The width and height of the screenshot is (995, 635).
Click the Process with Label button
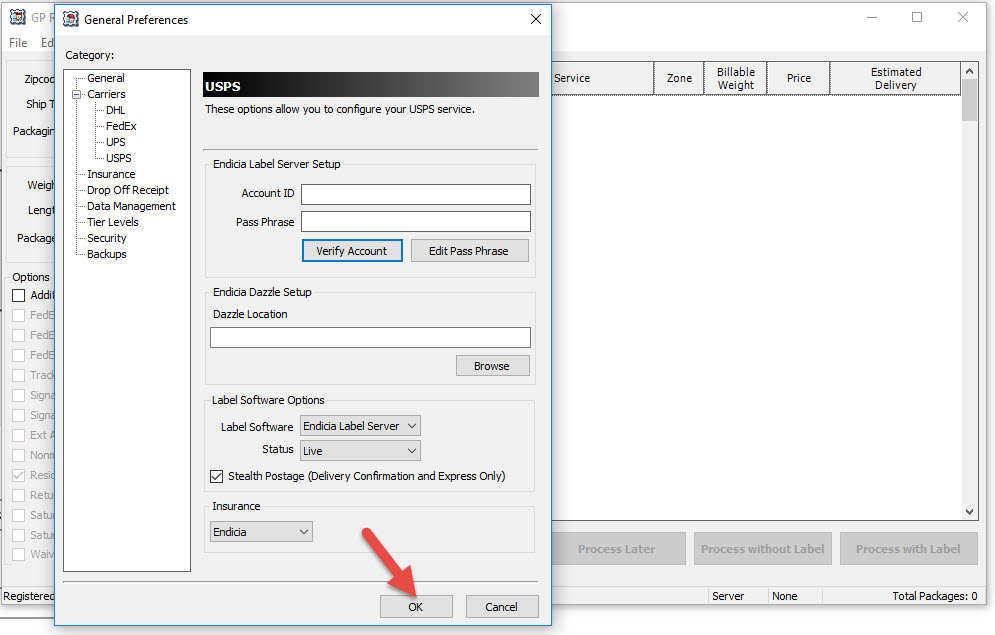[908, 549]
